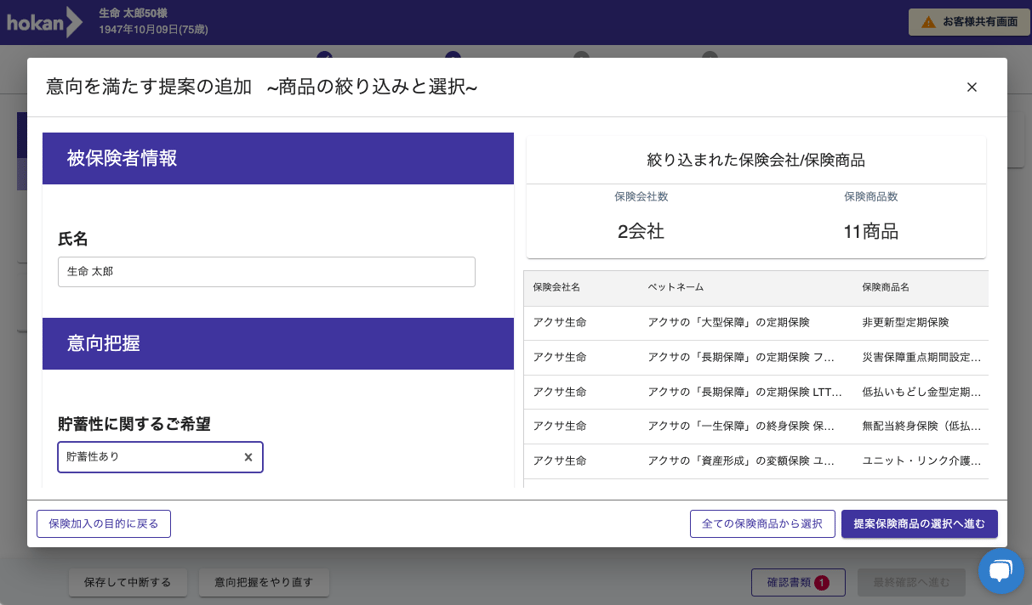Click 全ての保険商品から選択
This screenshot has height=605, width=1032.
pos(763,523)
